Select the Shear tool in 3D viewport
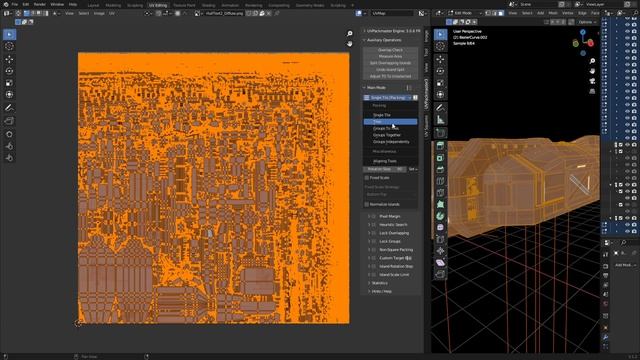This screenshot has height=360, width=640. pos(440,262)
